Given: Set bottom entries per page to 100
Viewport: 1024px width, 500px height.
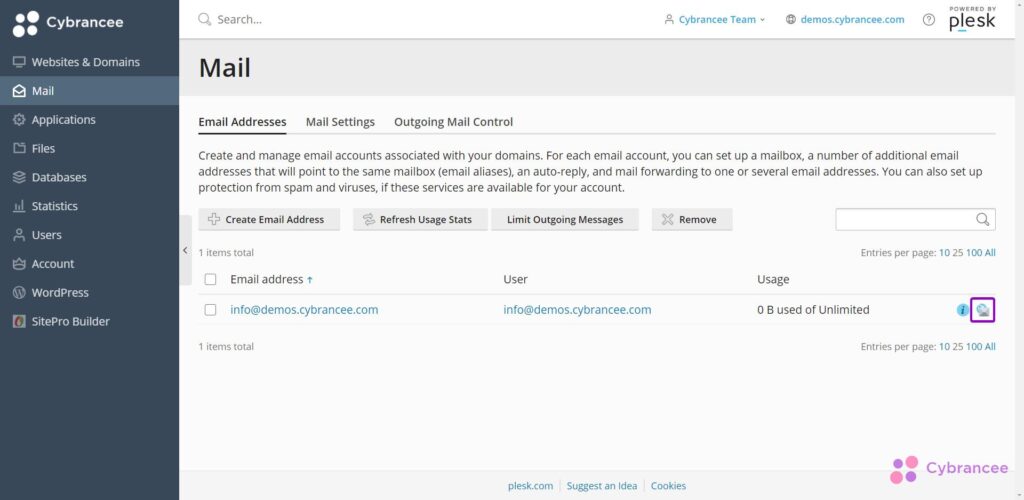Looking at the screenshot, I should coord(973,347).
